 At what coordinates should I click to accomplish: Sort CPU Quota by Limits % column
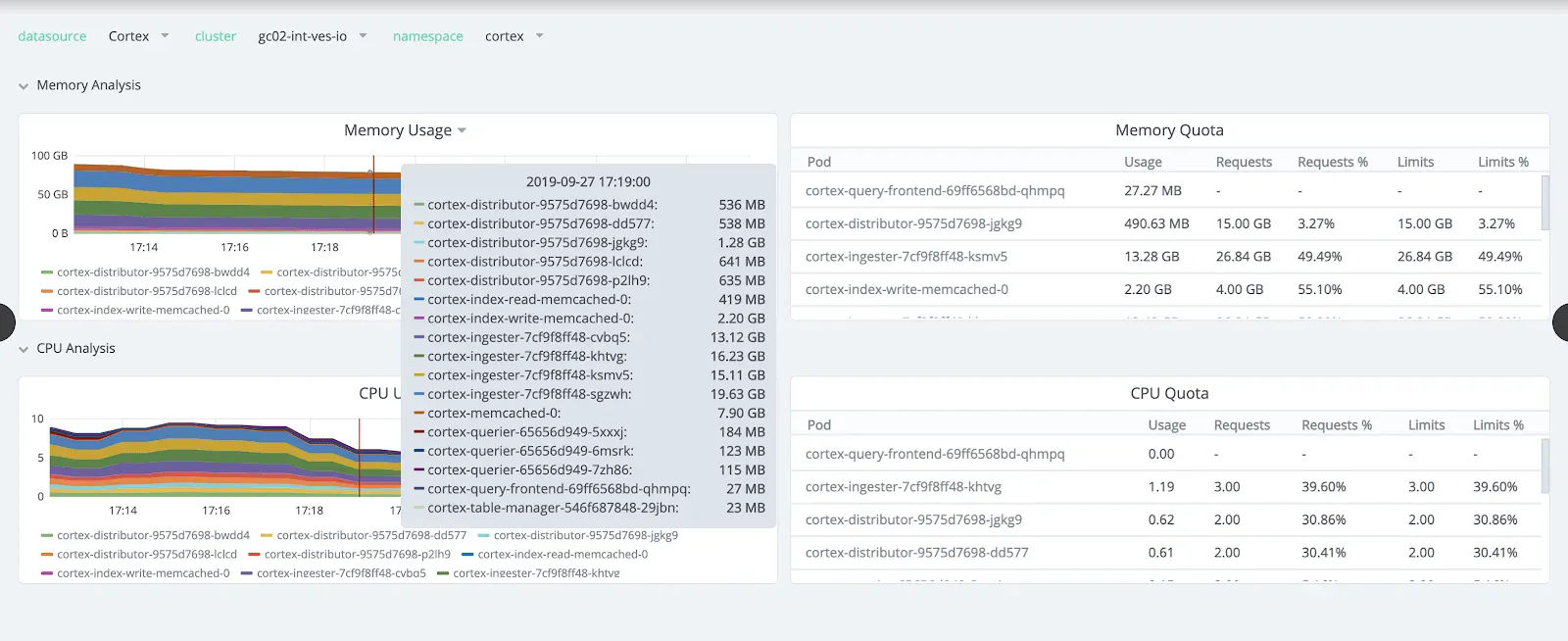[1498, 424]
